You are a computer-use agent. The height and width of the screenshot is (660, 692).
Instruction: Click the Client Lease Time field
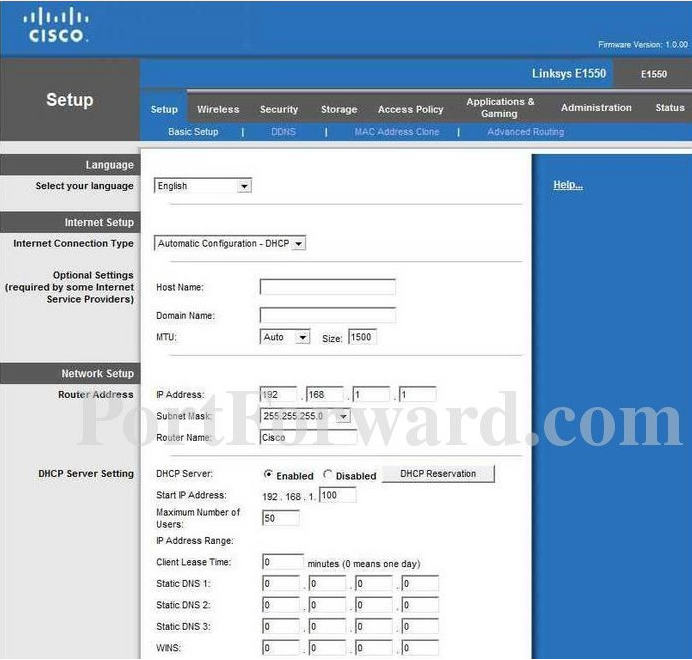point(282,562)
